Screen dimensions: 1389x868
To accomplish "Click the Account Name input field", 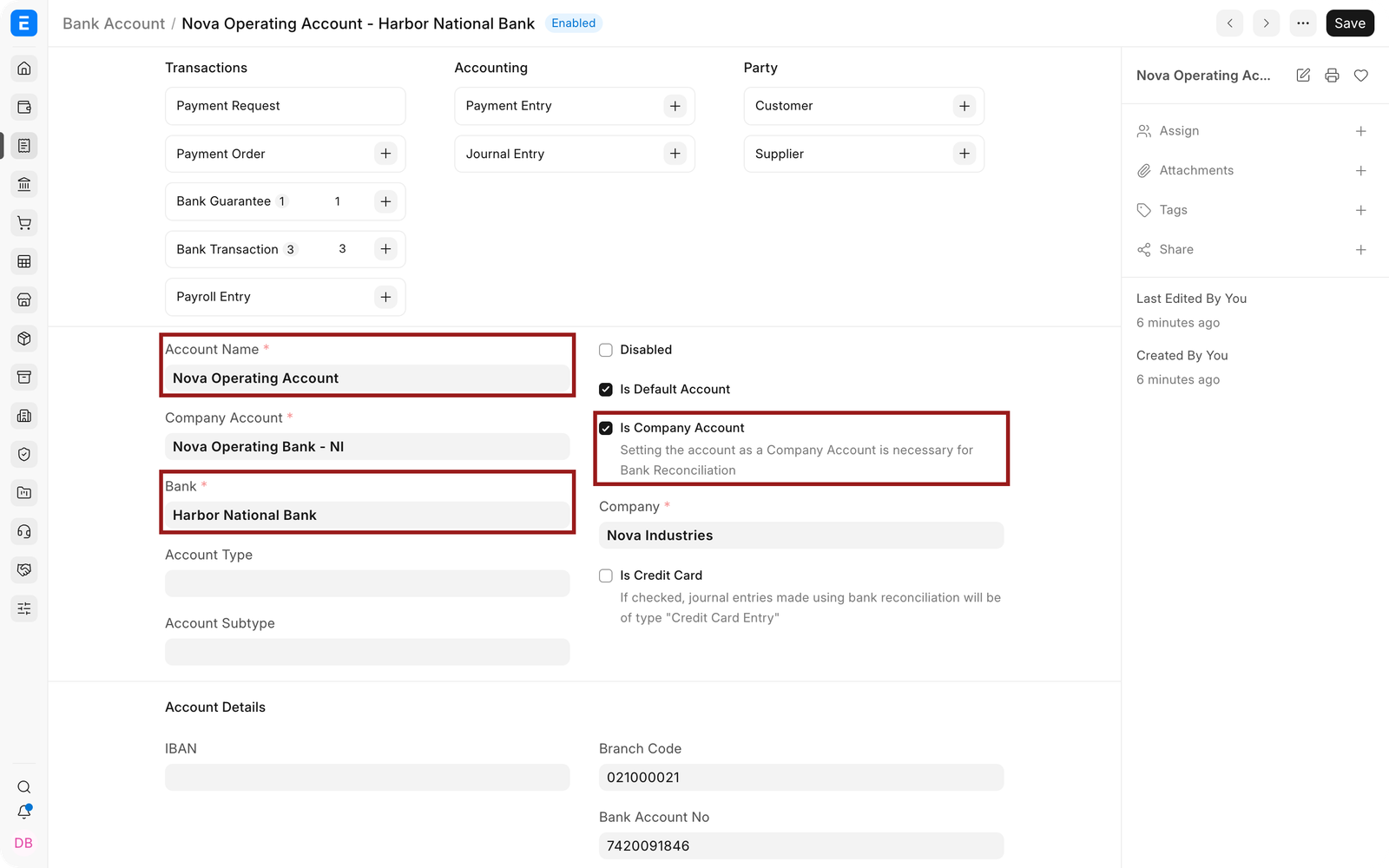I will (x=367, y=378).
